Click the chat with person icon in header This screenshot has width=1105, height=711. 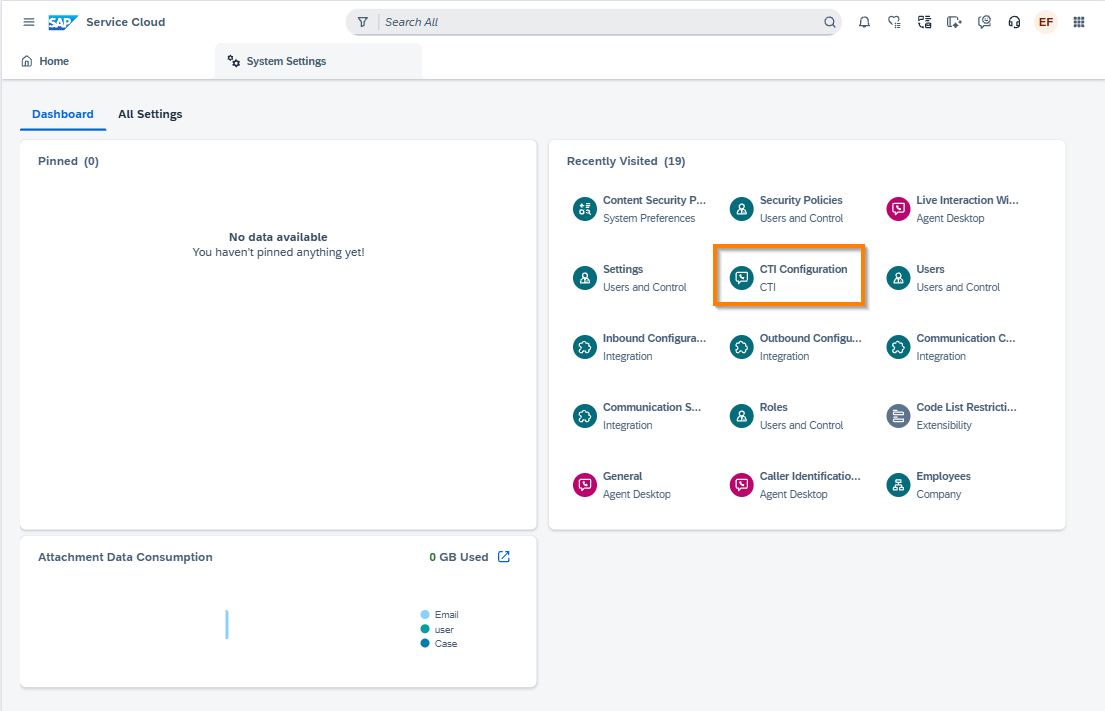click(984, 22)
